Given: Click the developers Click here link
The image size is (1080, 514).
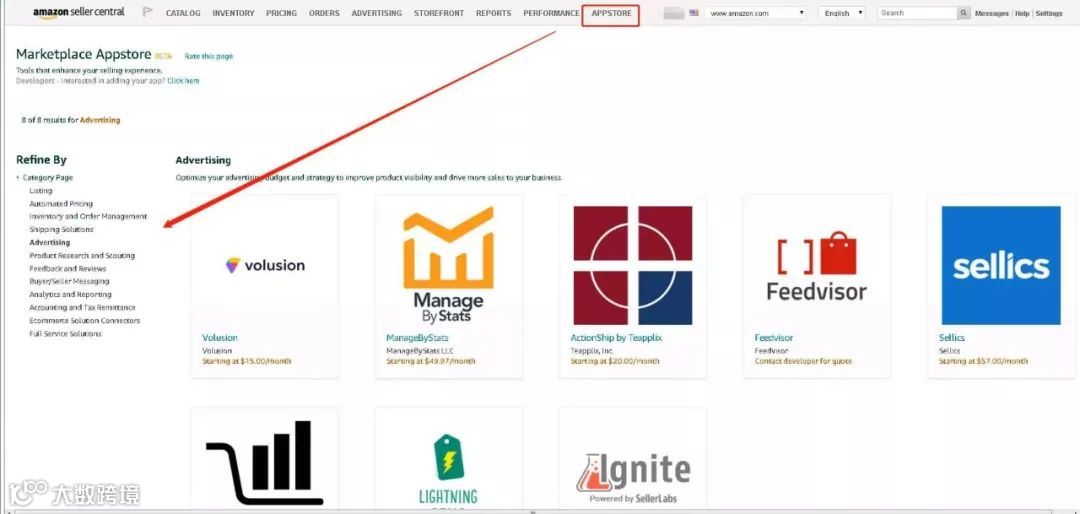Looking at the screenshot, I should [x=183, y=81].
